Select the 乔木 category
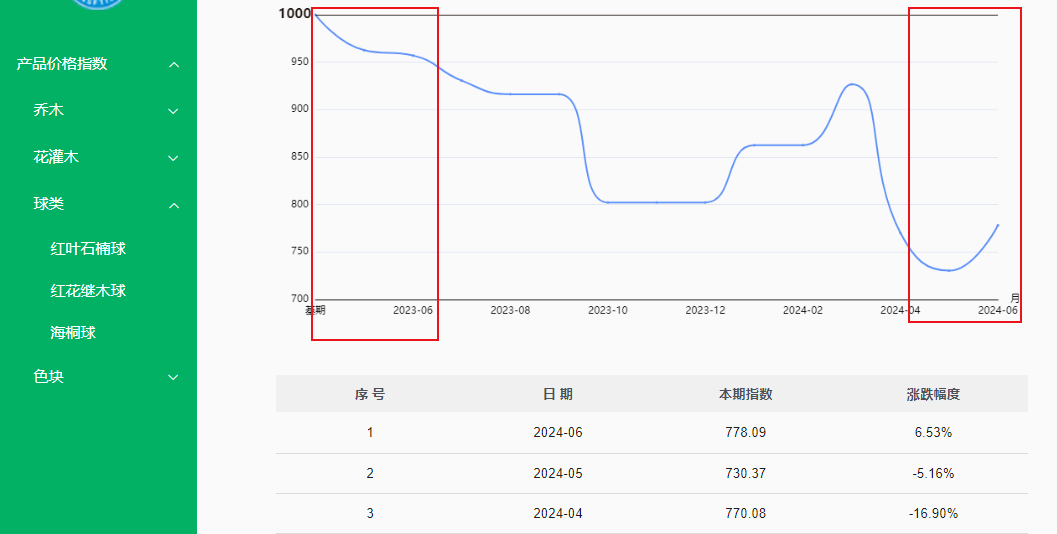 pyautogui.click(x=49, y=111)
